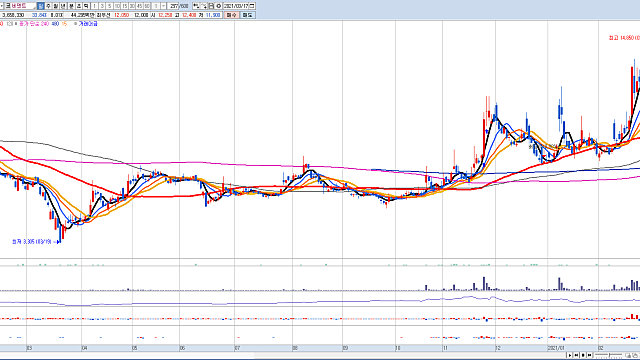Image resolution: width=640 pixels, height=360 pixels.
Task: Play the chart replay
Action: (x=570, y=355)
